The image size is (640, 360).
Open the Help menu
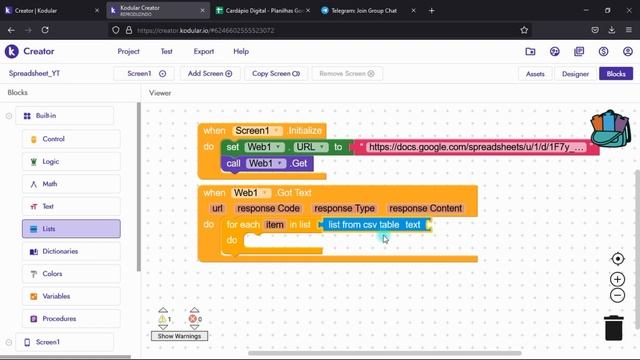pyautogui.click(x=241, y=51)
